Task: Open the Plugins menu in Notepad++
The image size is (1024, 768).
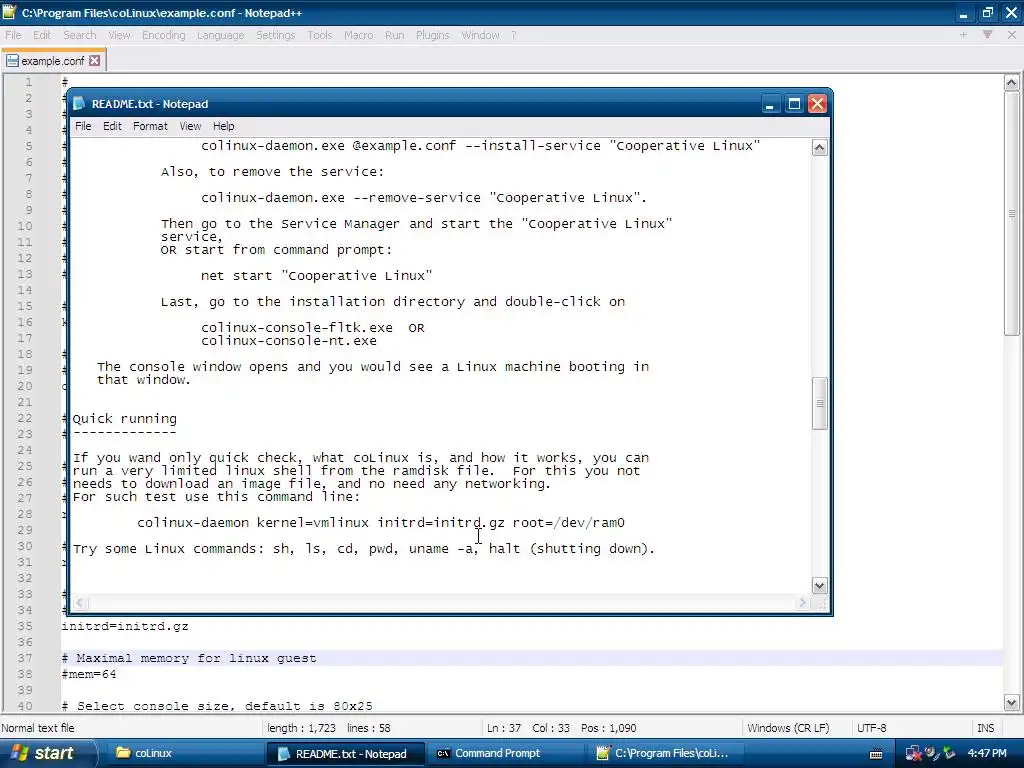Action: (x=432, y=35)
